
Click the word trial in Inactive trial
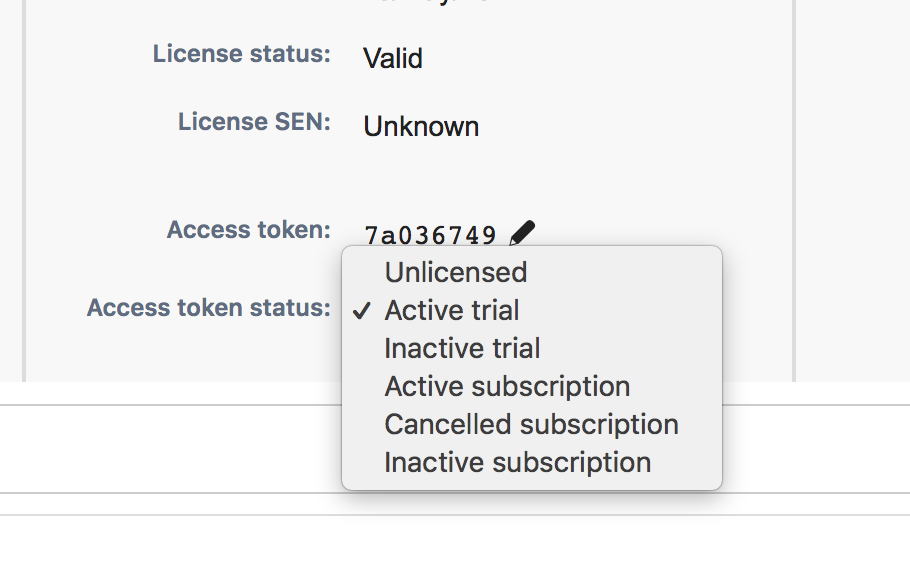[517, 348]
